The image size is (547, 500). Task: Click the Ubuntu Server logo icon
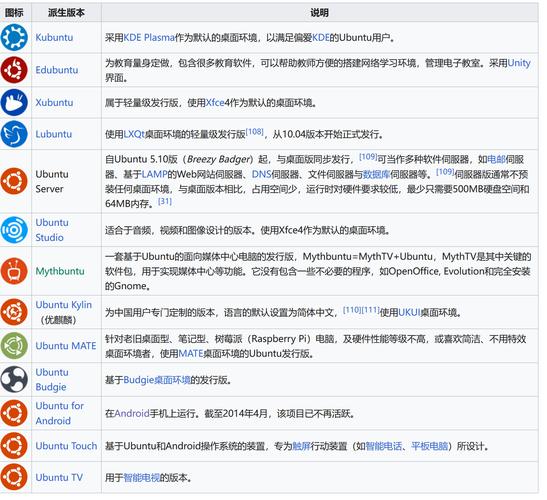click(x=14, y=181)
